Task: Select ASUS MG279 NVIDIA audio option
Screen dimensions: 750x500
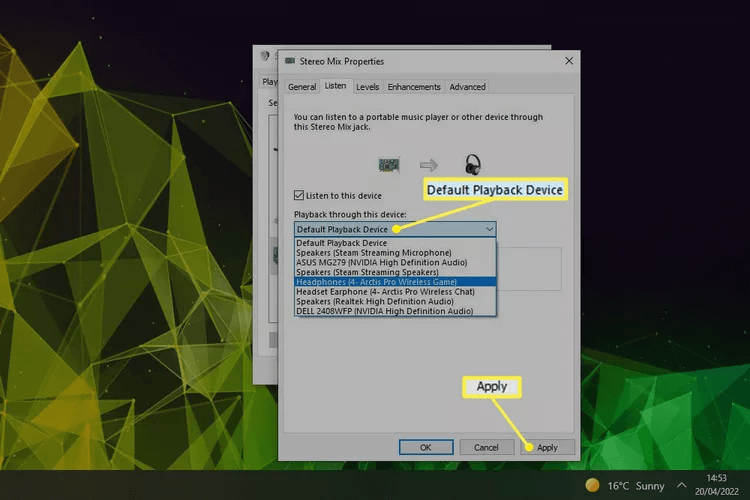Action: (395, 262)
